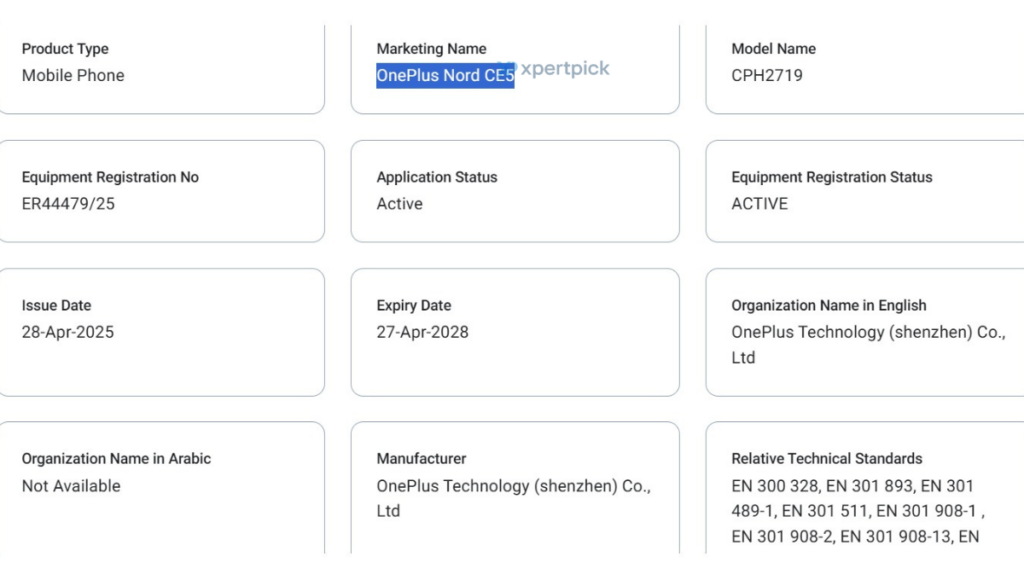Select the model name value CPH2719
Screen dimensions: 1024x580
coord(766,76)
